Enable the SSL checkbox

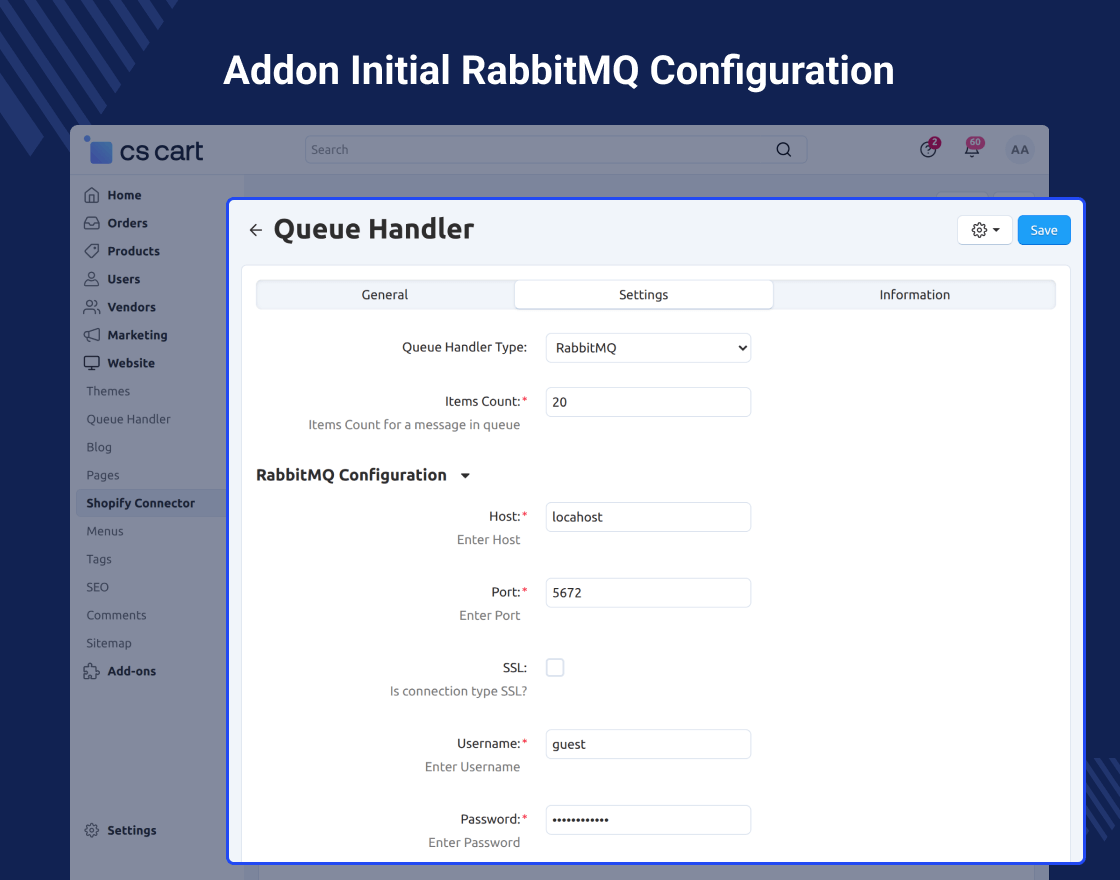[x=555, y=667]
